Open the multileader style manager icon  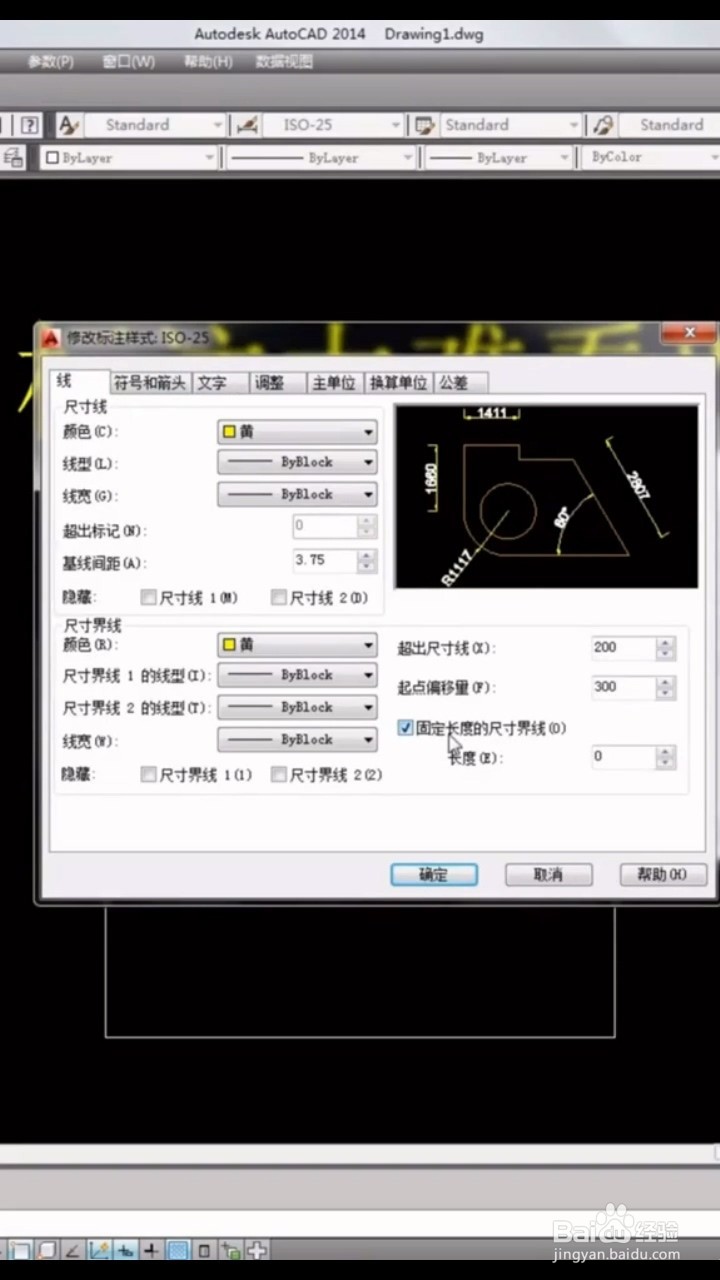pos(602,125)
